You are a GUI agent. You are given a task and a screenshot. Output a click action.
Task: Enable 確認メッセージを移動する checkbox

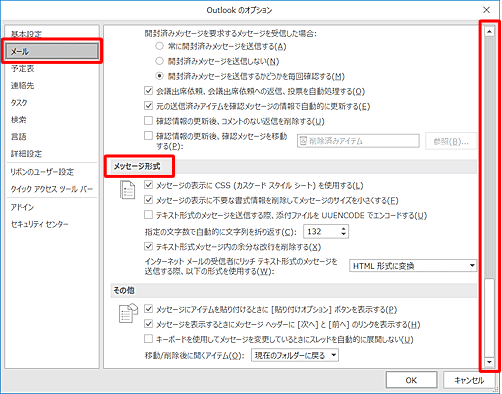pyautogui.click(x=148, y=136)
